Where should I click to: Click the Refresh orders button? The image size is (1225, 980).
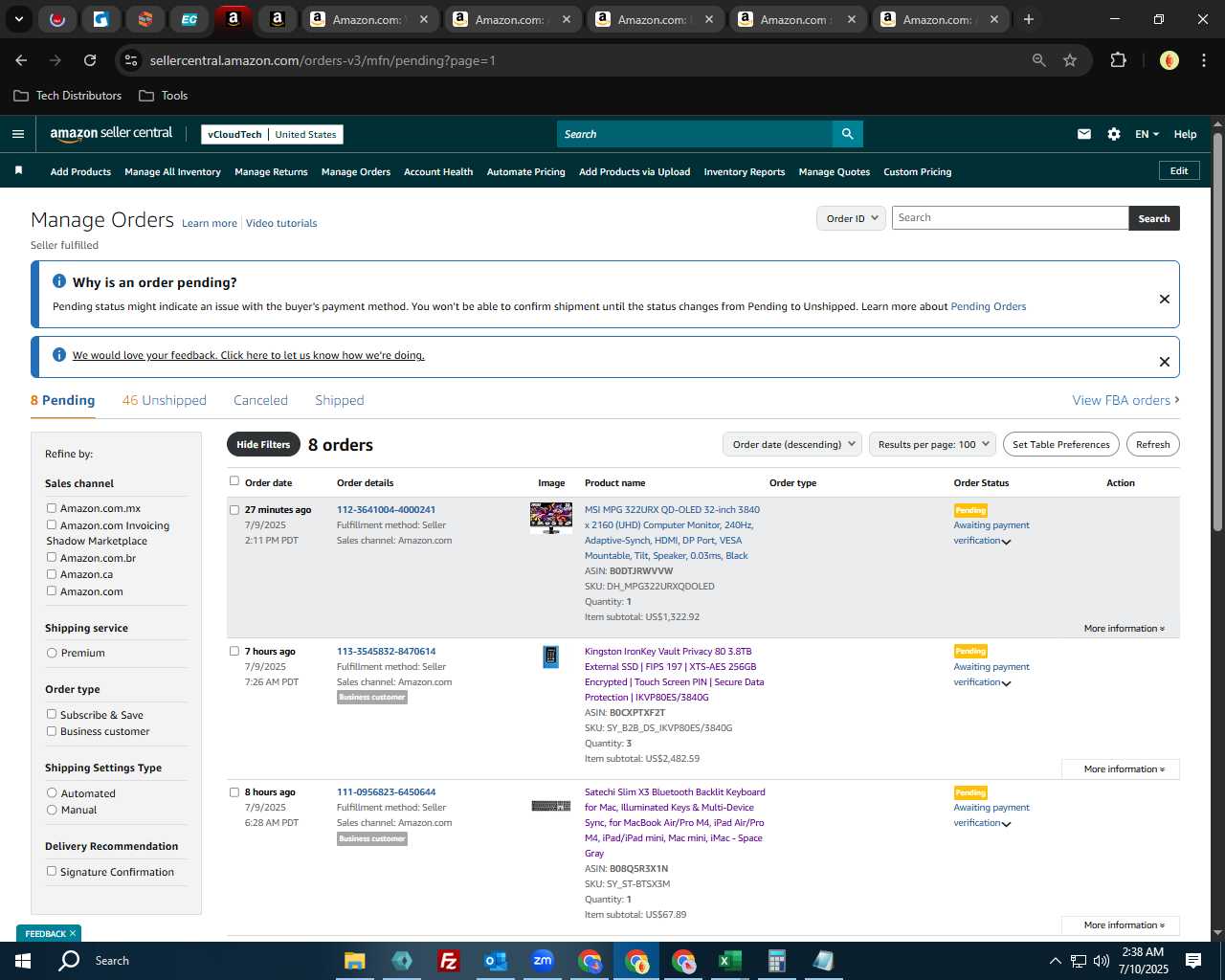1152,444
